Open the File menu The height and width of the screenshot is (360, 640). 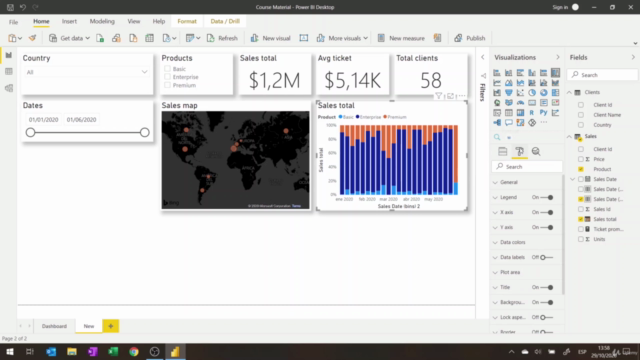point(13,22)
